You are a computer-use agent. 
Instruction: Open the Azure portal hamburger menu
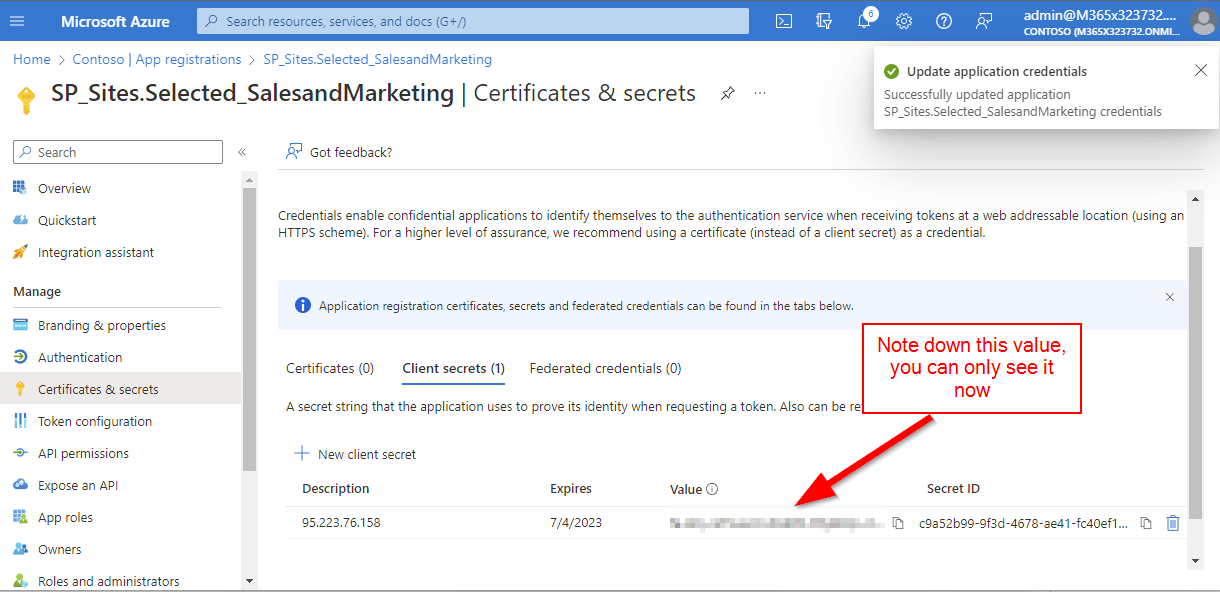[x=17, y=21]
